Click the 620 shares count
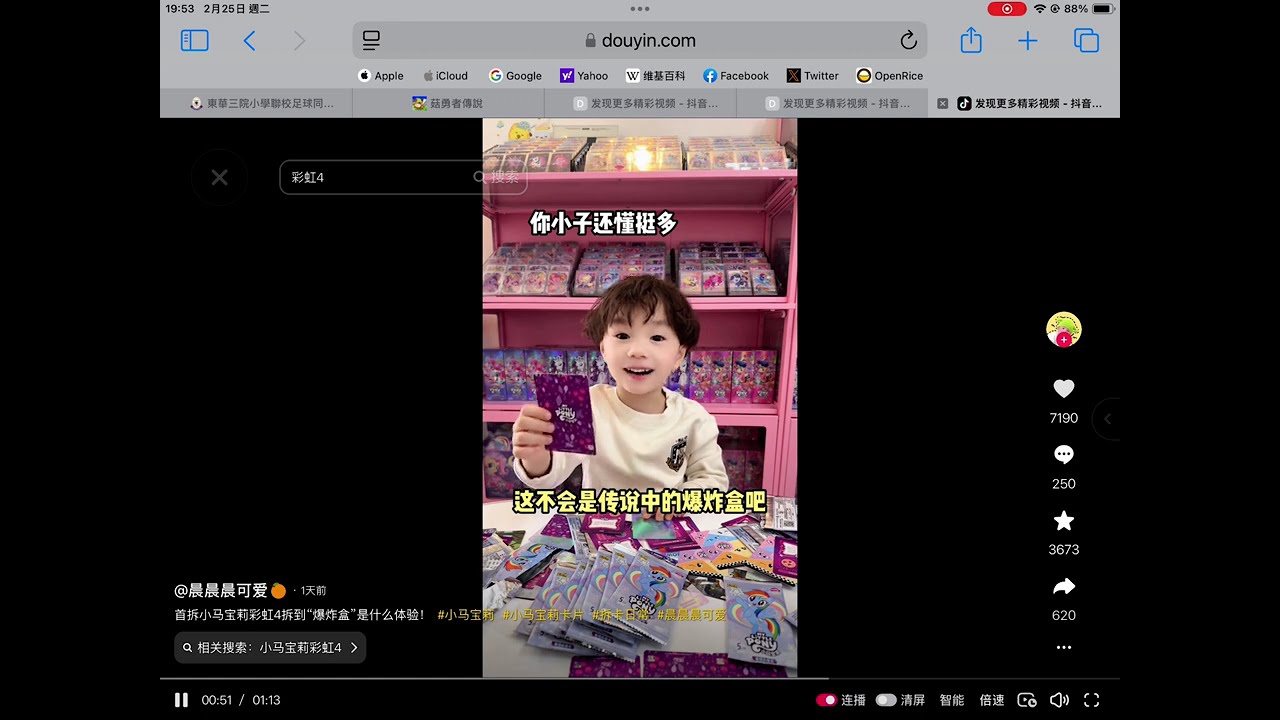The image size is (1280, 720). pos(1064,616)
